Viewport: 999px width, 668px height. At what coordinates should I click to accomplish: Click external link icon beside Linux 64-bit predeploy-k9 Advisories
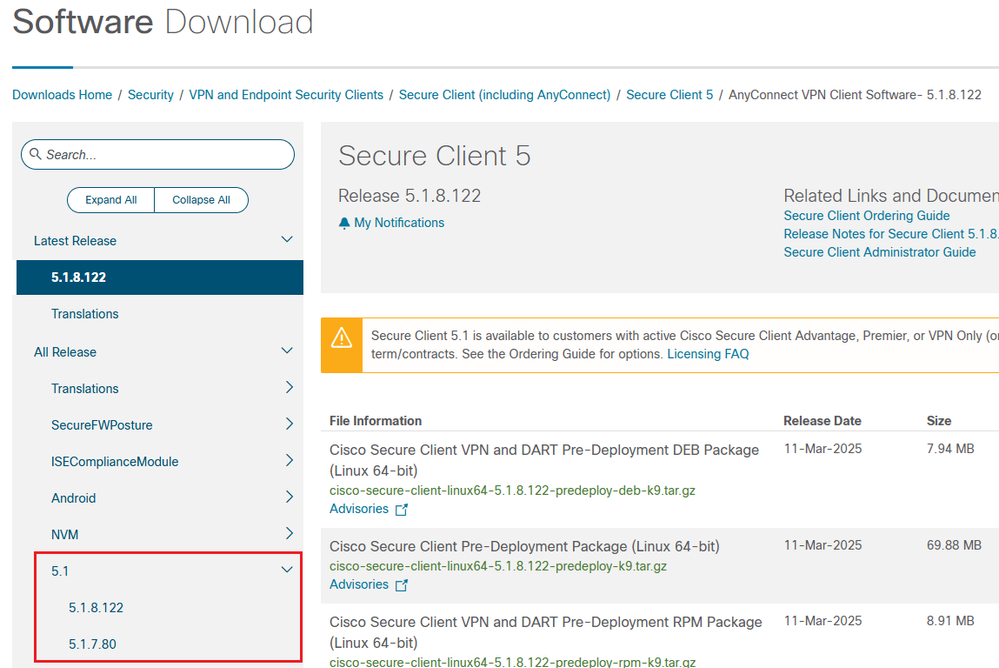click(x=401, y=585)
